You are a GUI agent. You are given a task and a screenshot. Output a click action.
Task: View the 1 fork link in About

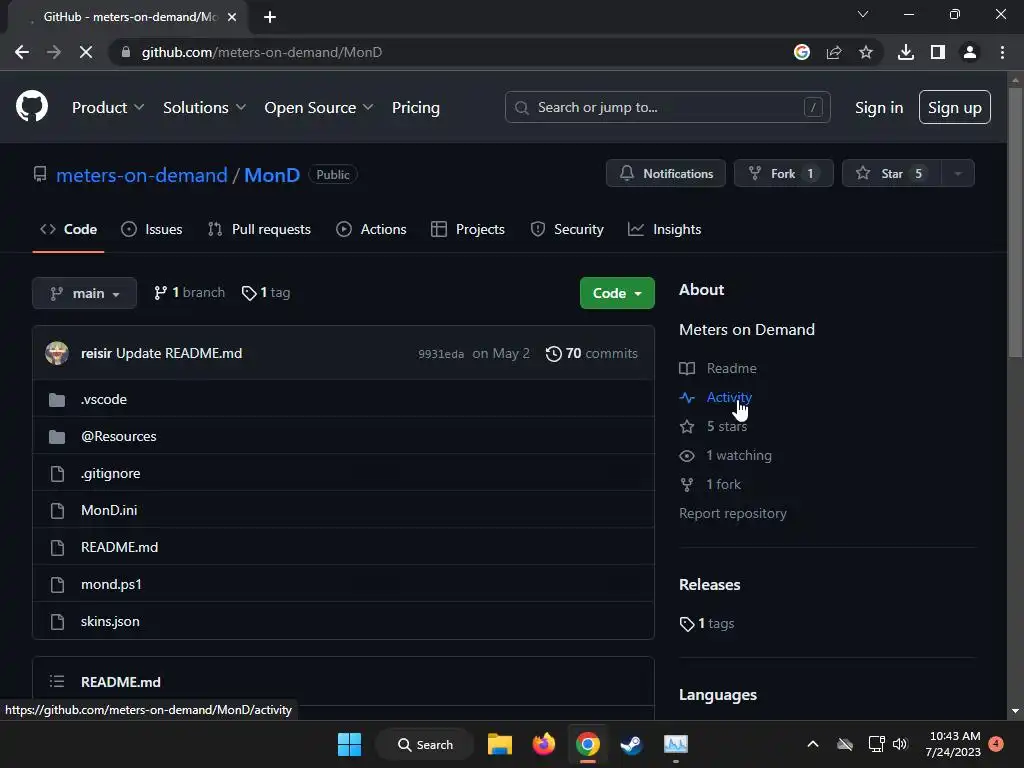point(723,485)
